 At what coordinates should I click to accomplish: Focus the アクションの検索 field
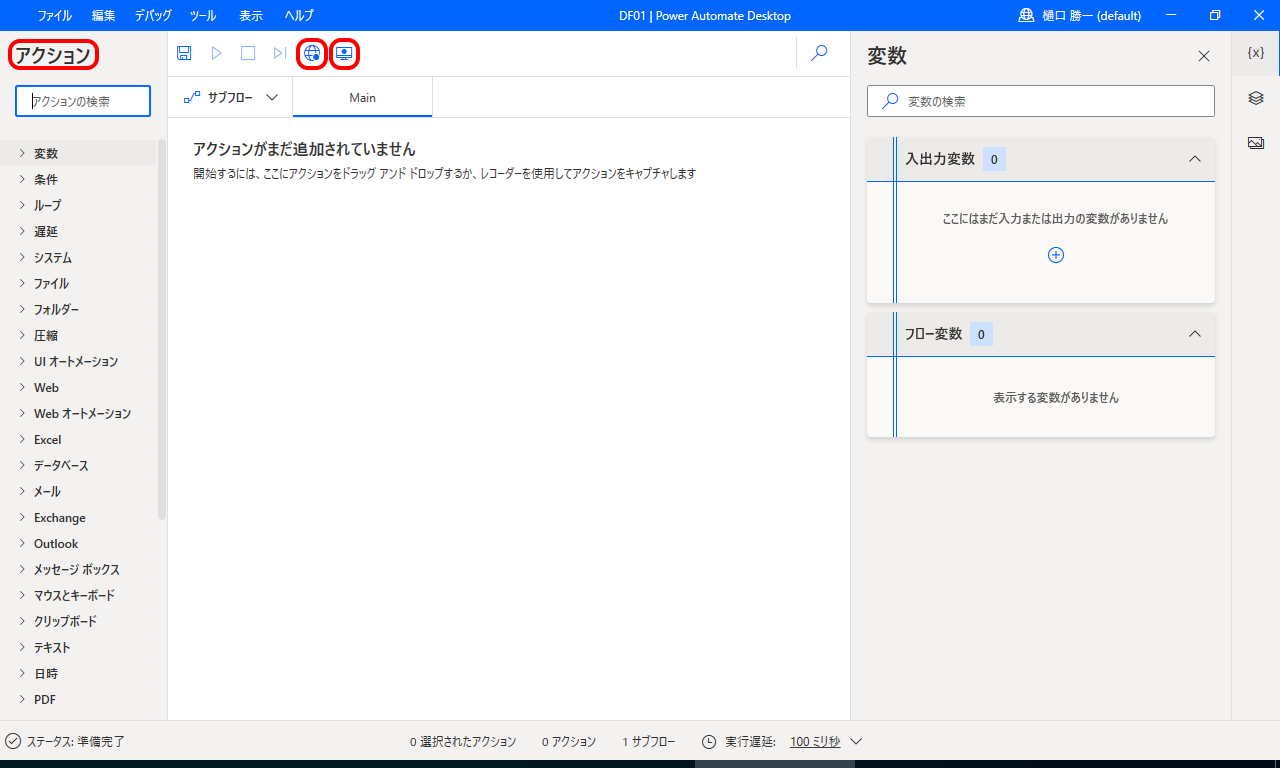[x=83, y=101]
